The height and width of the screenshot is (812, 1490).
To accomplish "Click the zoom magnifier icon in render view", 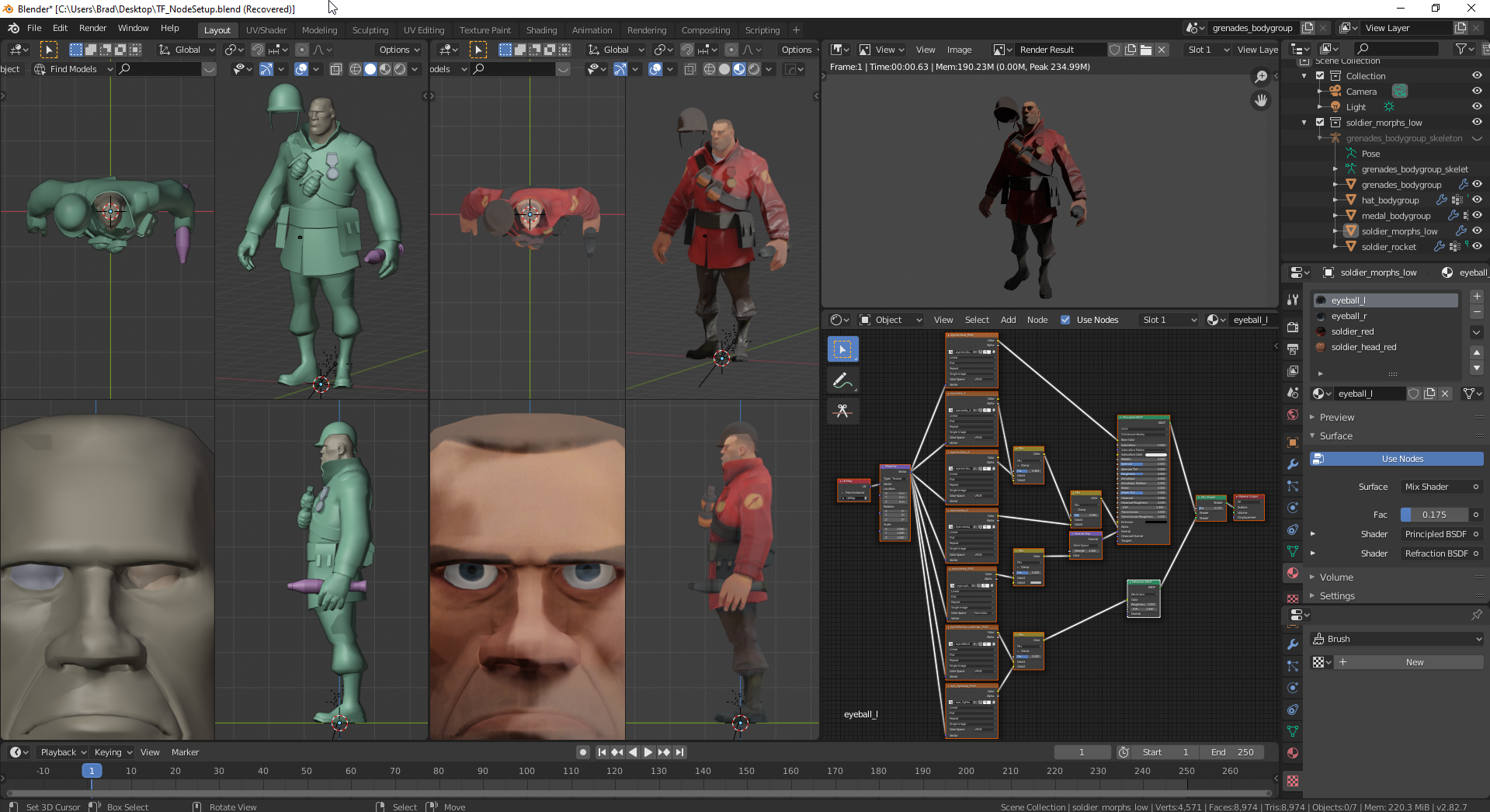I will pyautogui.click(x=1261, y=76).
